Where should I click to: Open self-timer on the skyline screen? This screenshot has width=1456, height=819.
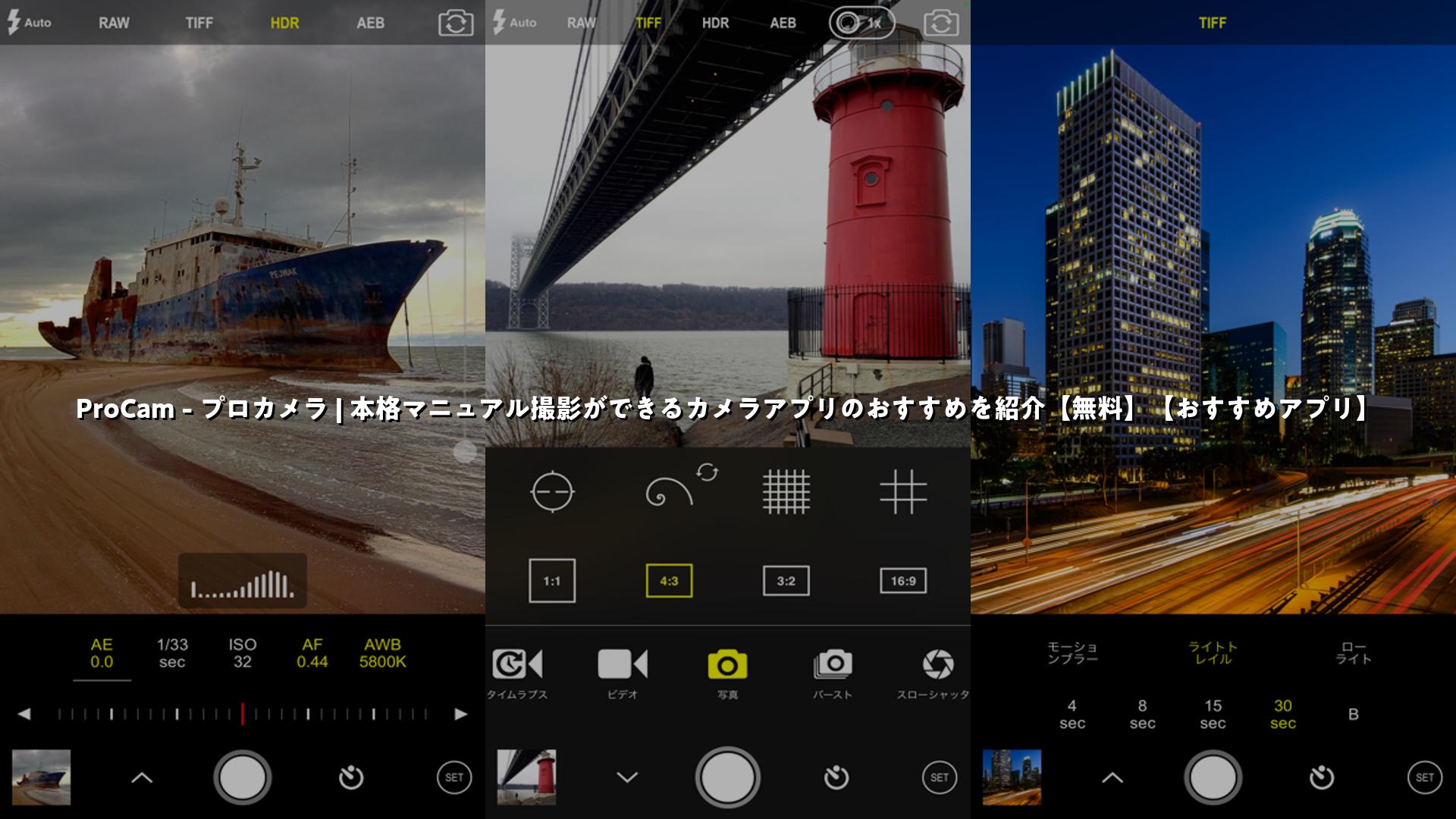1321,777
